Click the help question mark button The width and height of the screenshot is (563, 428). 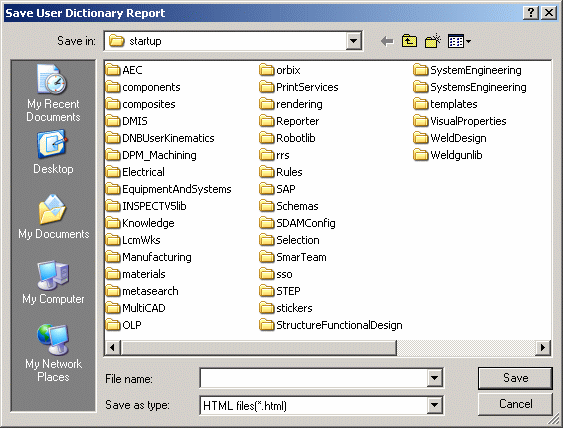(x=531, y=13)
